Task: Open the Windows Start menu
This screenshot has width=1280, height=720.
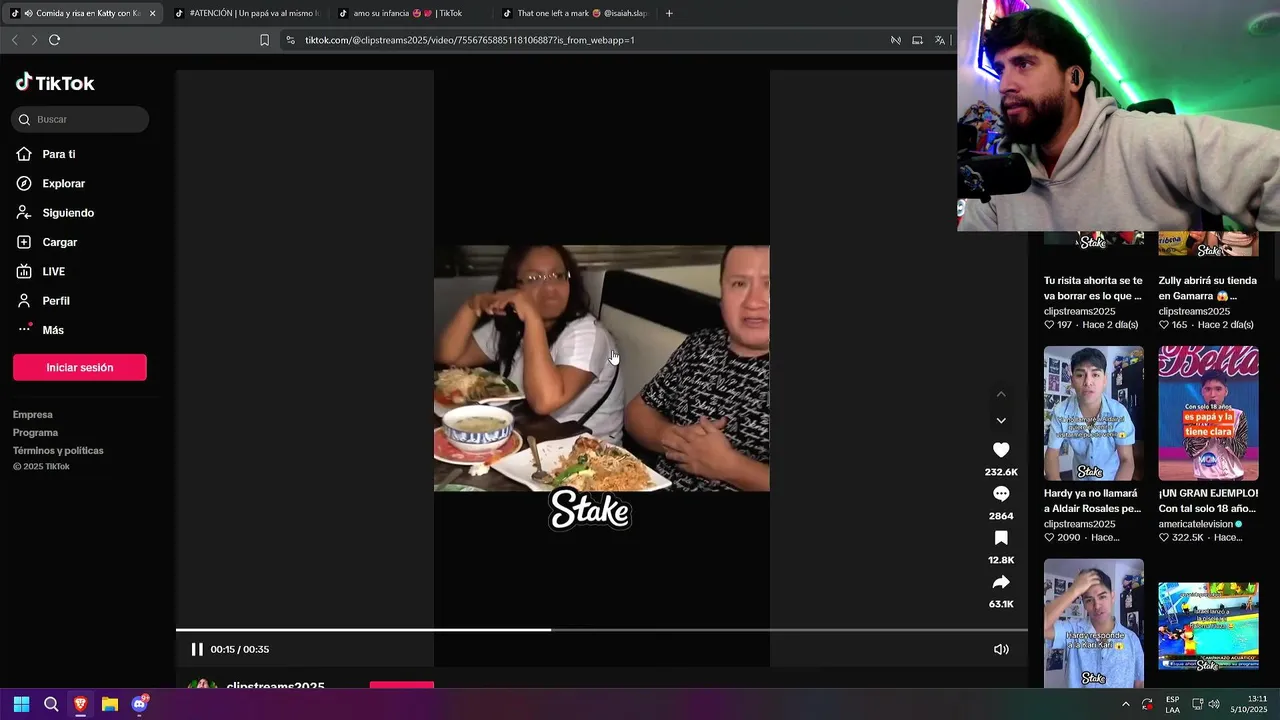Action: (21, 704)
